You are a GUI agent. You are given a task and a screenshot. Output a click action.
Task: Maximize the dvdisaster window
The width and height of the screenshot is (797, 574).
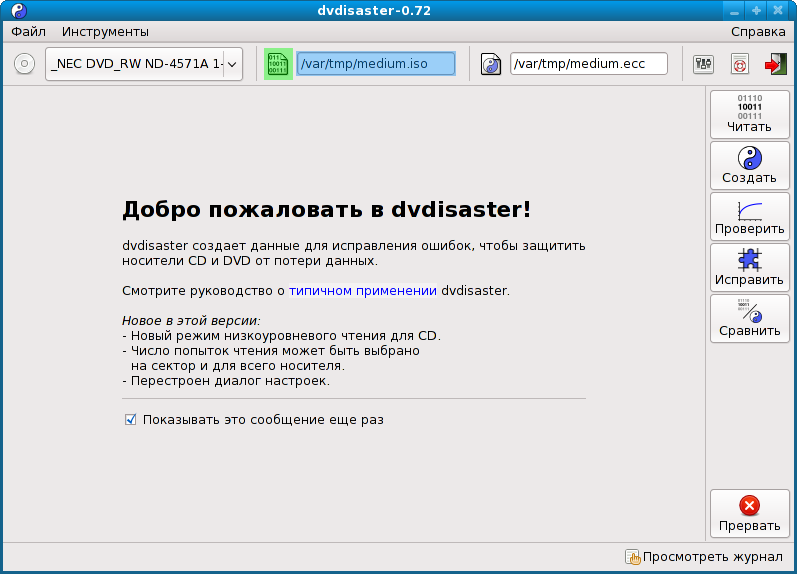pyautogui.click(x=756, y=11)
